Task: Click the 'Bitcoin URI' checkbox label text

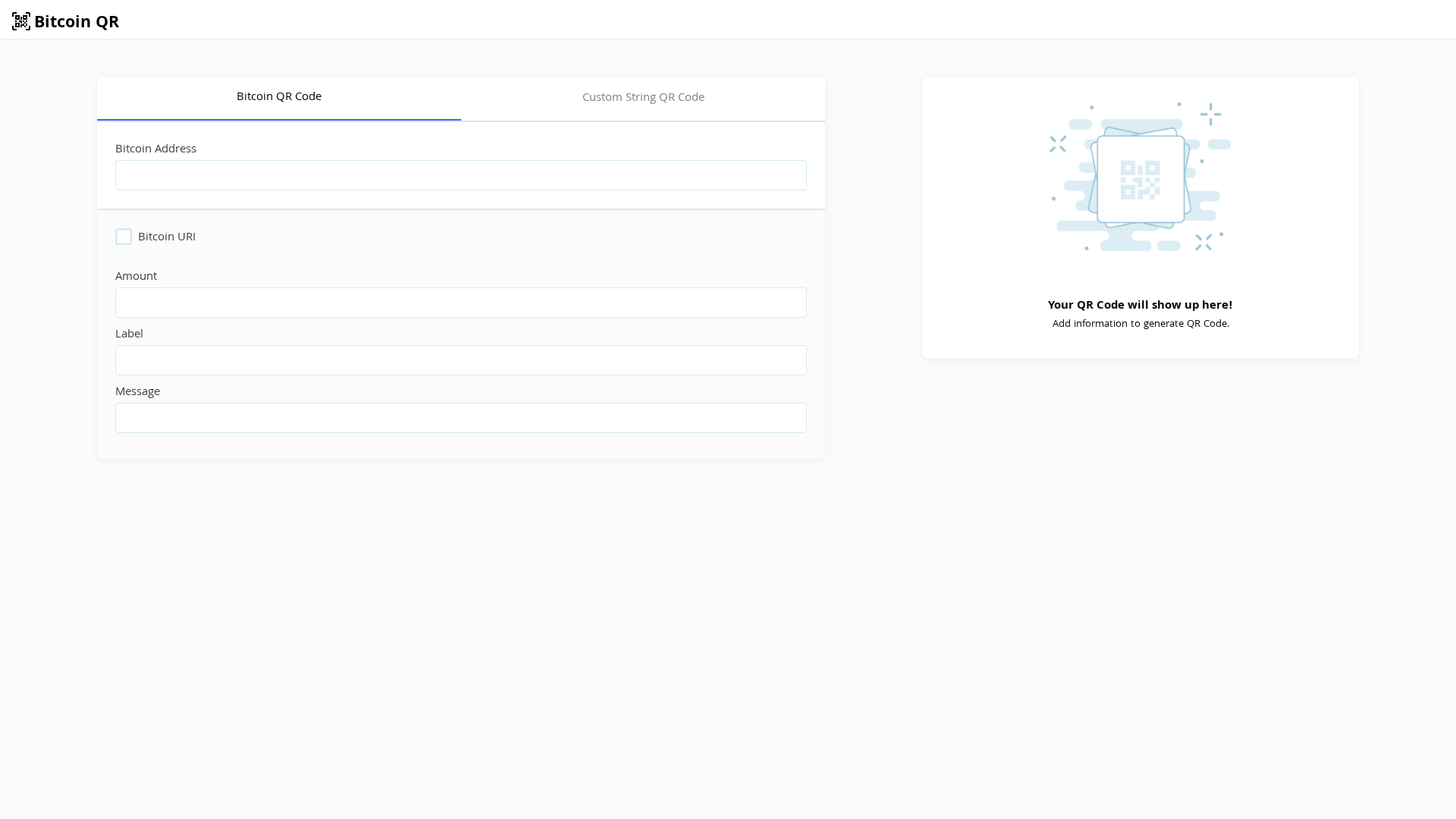Action: [167, 237]
